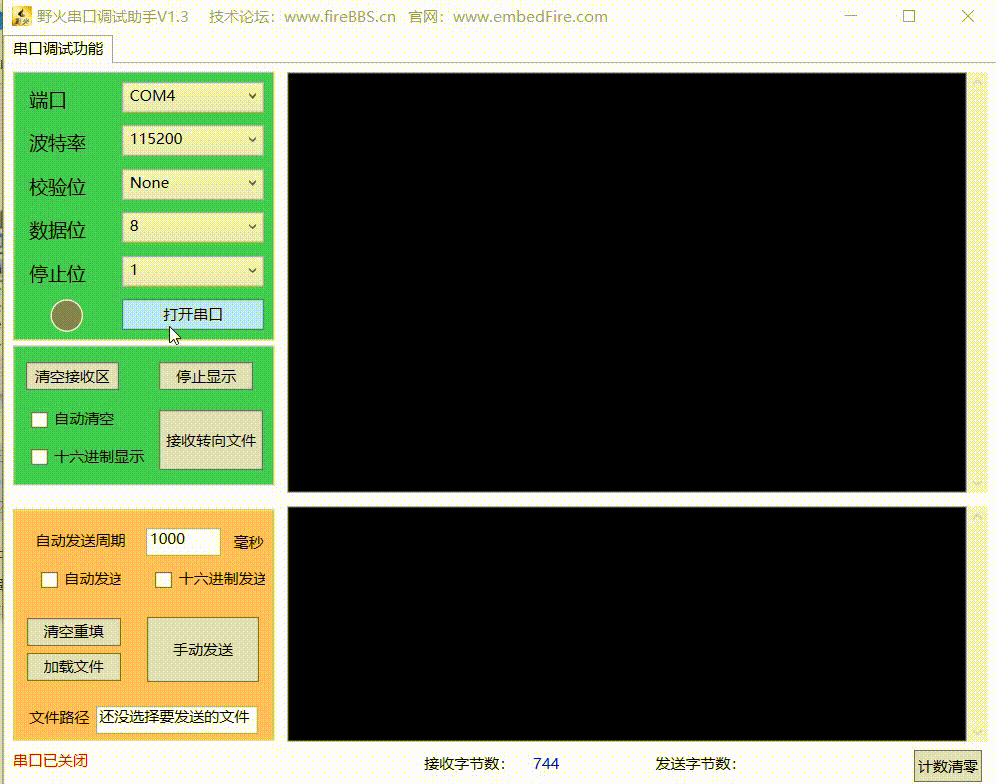Click 加载文件 to load a file
The height and width of the screenshot is (784, 996).
(72, 667)
